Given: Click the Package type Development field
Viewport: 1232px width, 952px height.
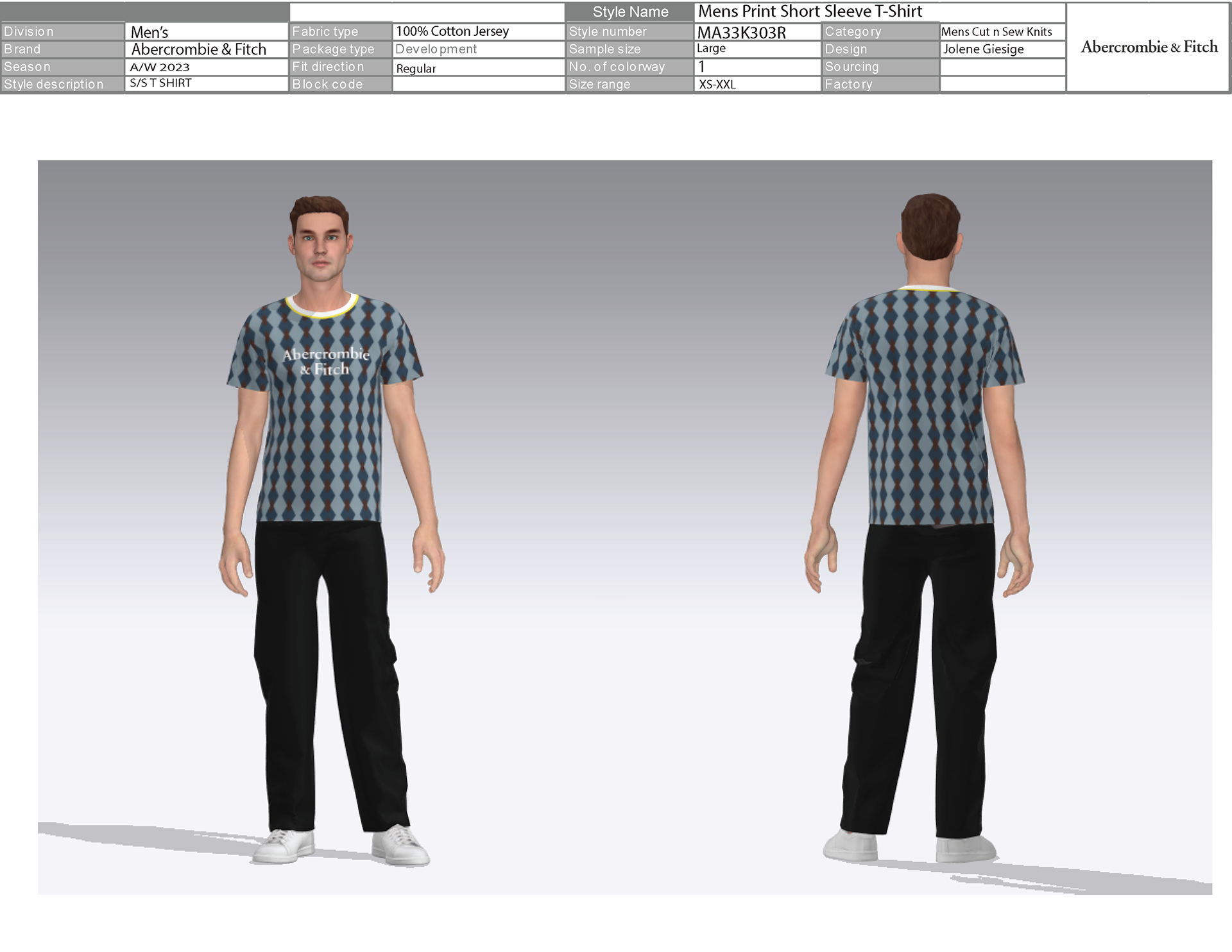Looking at the screenshot, I should tap(436, 49).
